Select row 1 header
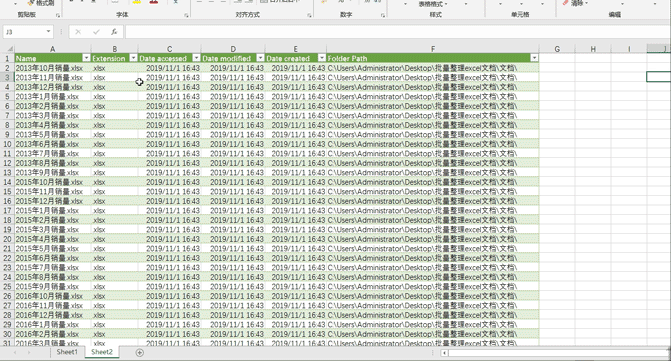 click(x=7, y=58)
